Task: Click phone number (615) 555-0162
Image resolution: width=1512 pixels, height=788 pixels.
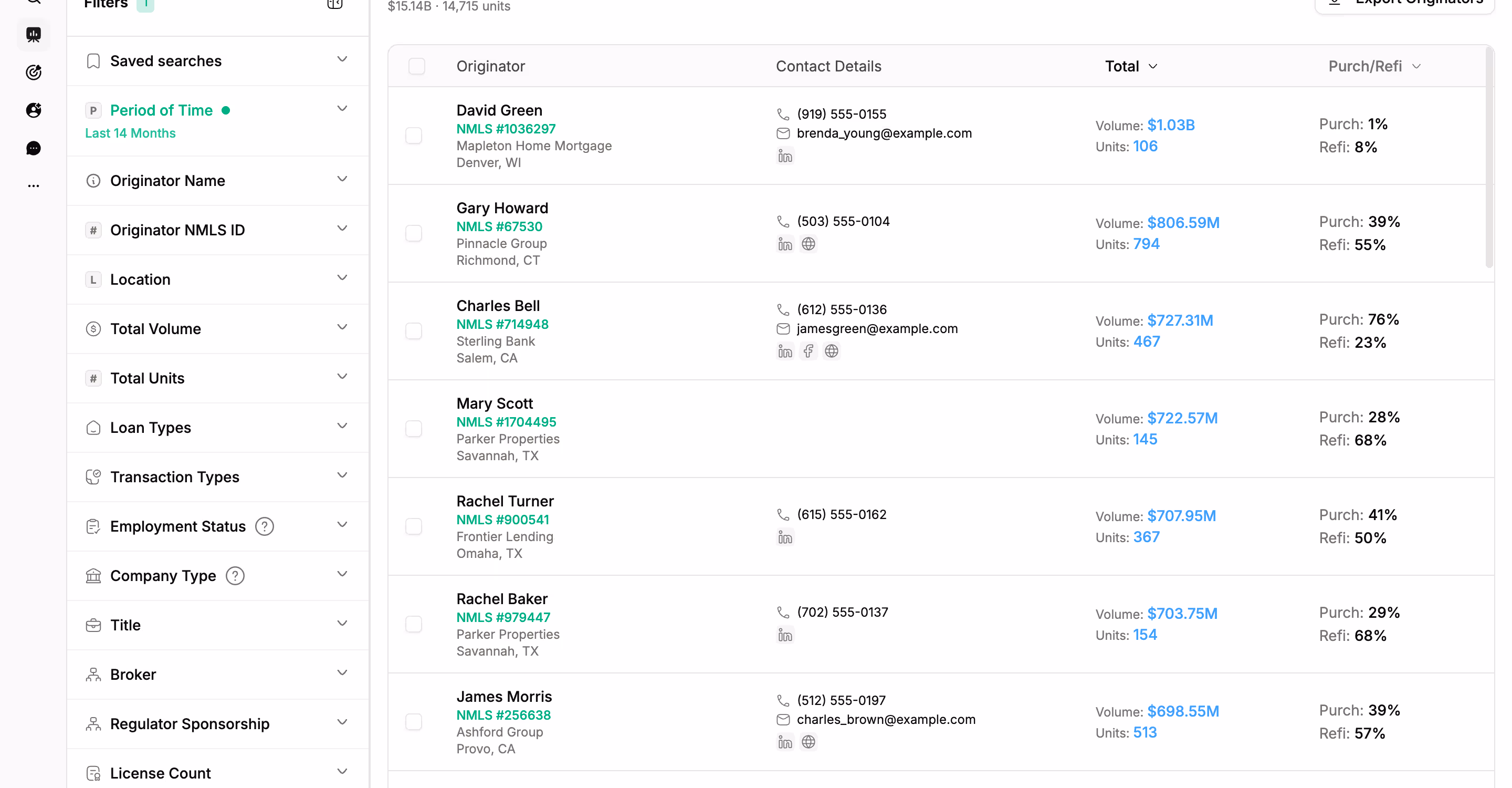Action: click(842, 515)
